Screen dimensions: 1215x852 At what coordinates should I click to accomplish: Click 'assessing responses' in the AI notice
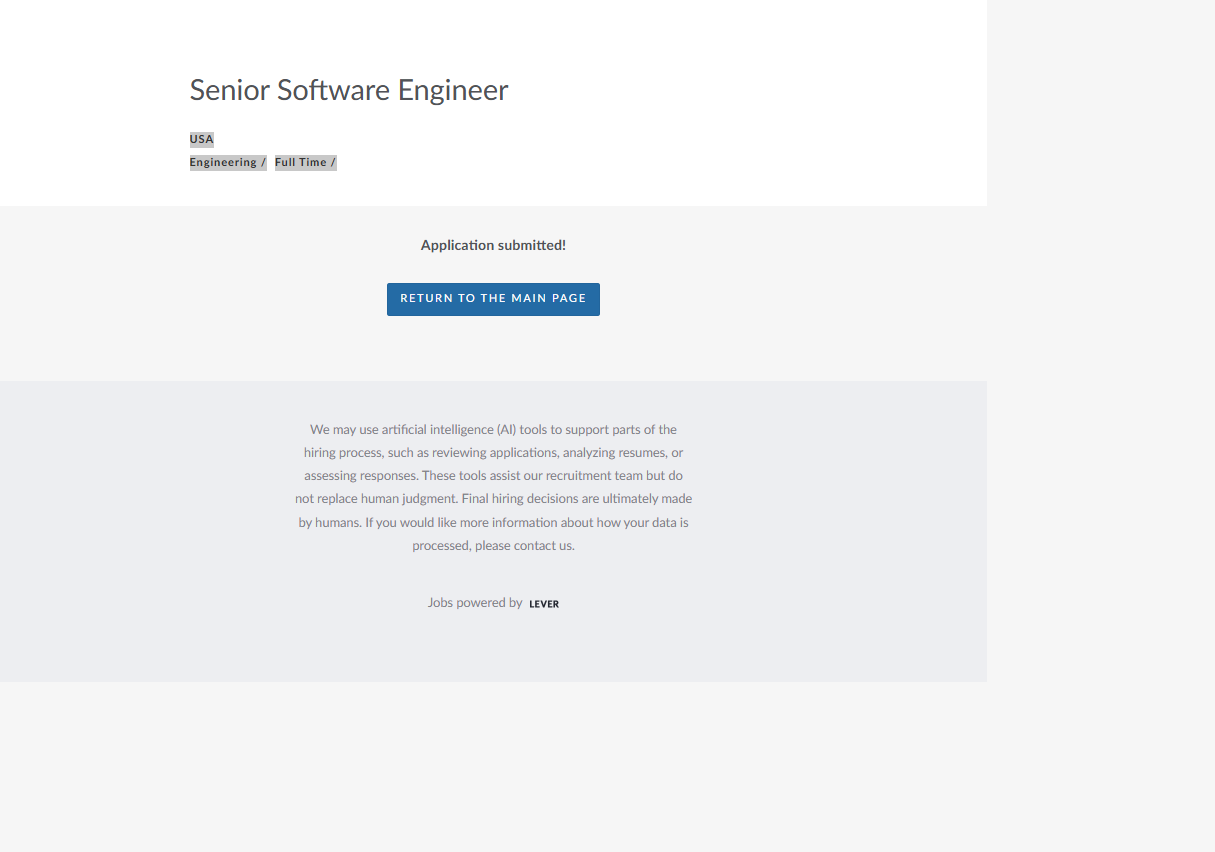360,476
